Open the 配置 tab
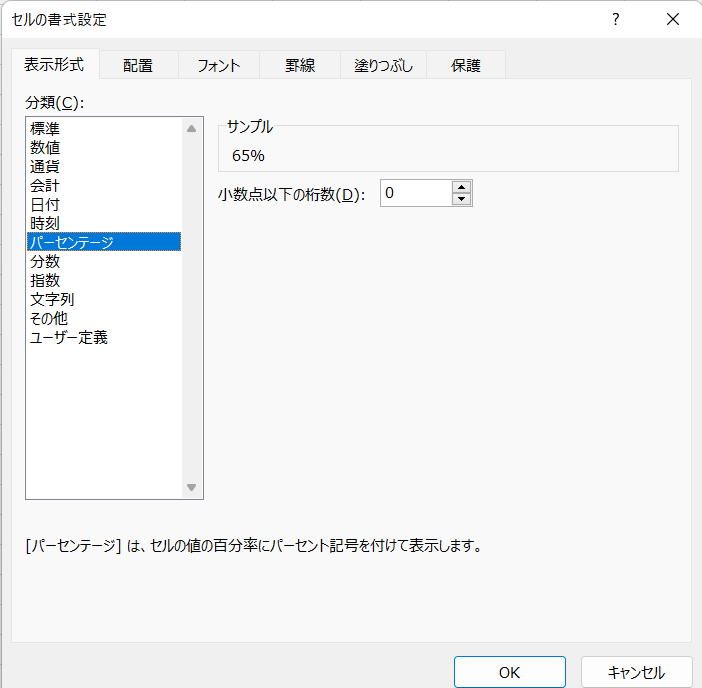 click(138, 65)
